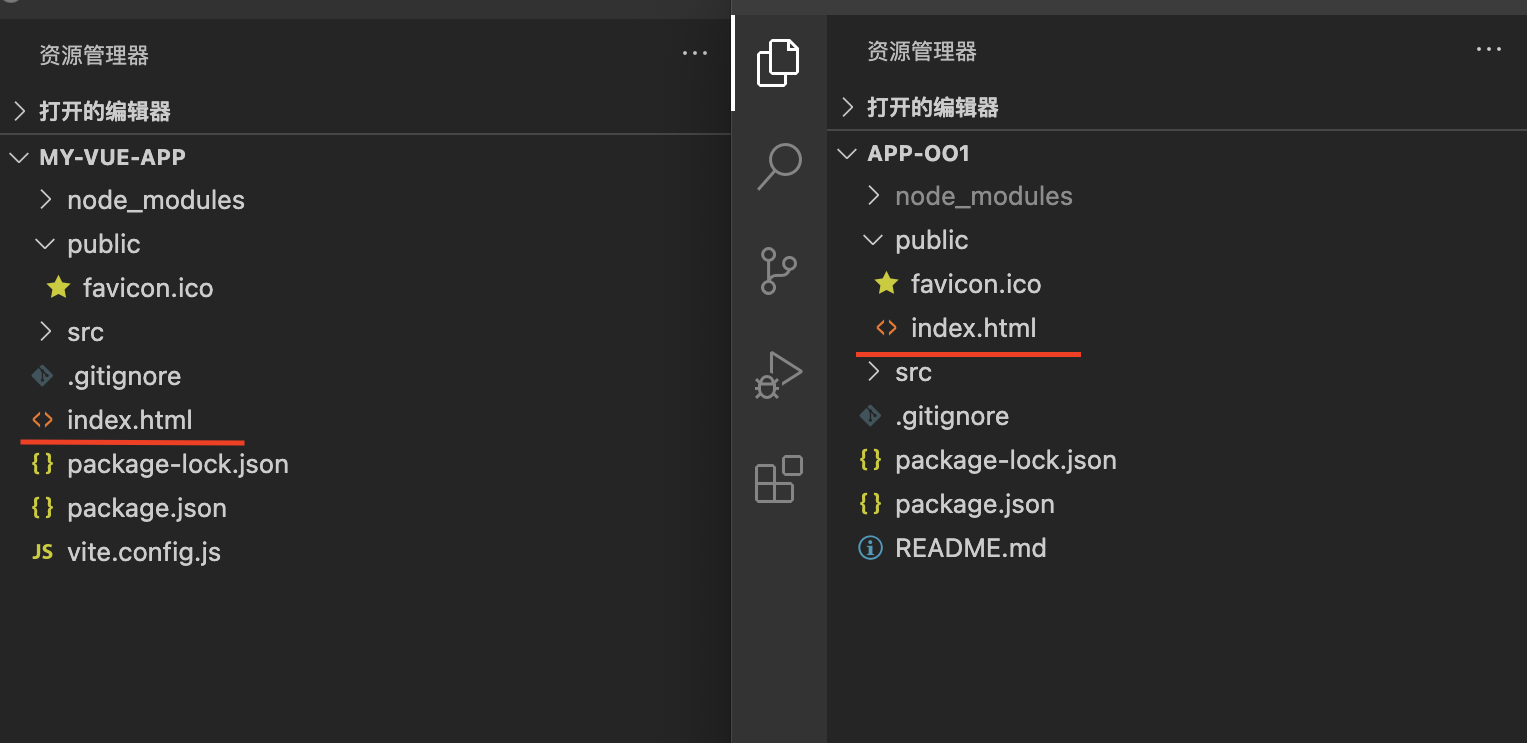
Task: Collapse the public folder in MY-VUE-APP
Action: click(x=103, y=244)
